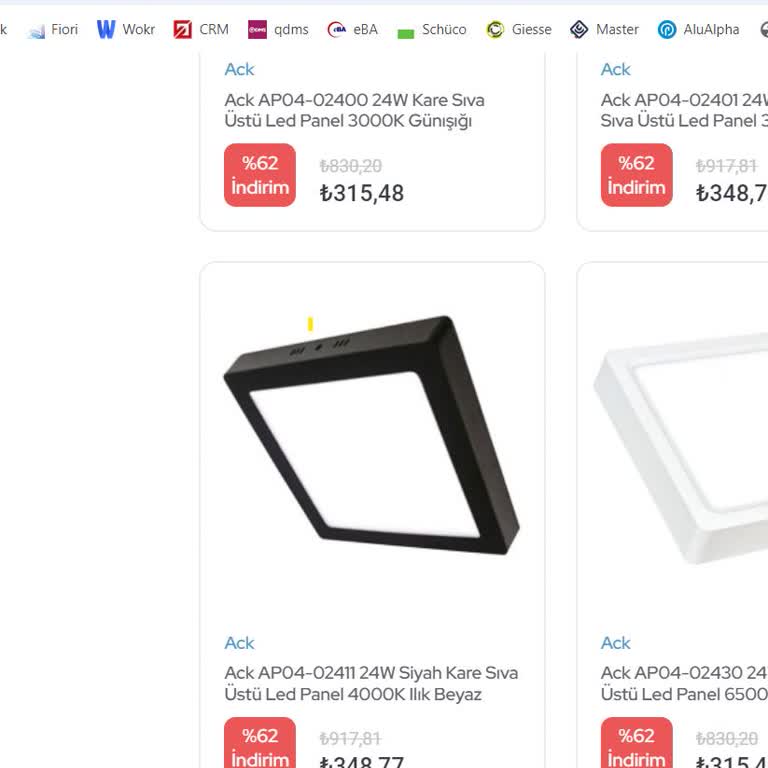Open the Ack AP04-02401 product title
The width and height of the screenshot is (768, 768).
click(x=684, y=110)
